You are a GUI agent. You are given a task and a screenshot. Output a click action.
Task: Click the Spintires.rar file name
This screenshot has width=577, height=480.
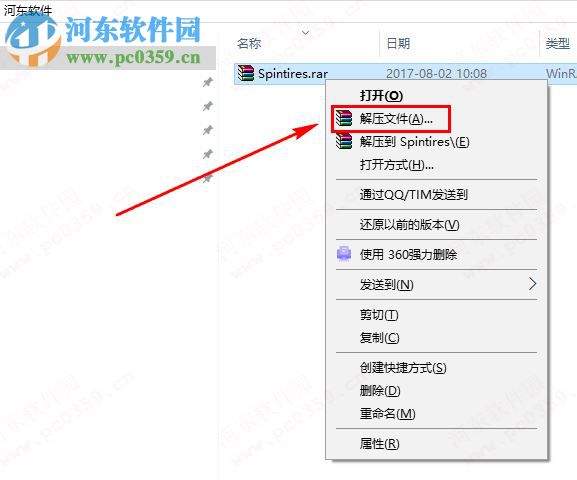[x=293, y=74]
